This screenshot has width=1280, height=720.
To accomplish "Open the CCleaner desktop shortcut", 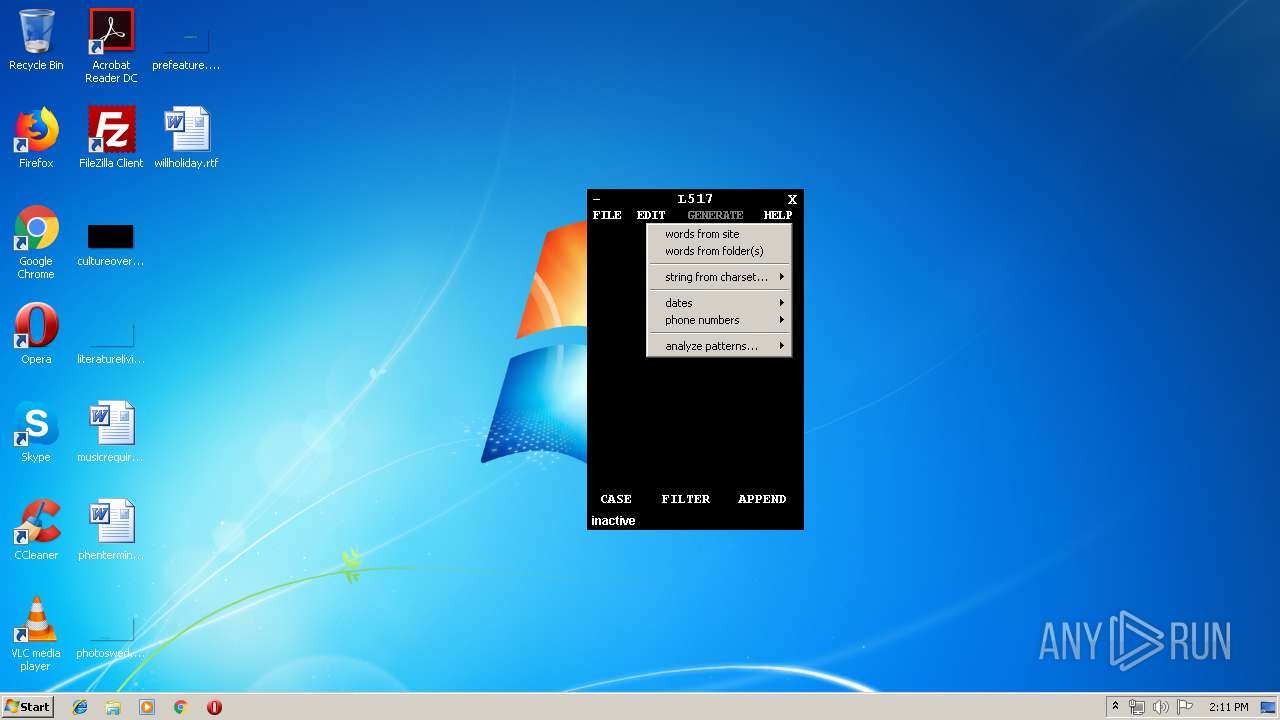I will pyautogui.click(x=36, y=530).
